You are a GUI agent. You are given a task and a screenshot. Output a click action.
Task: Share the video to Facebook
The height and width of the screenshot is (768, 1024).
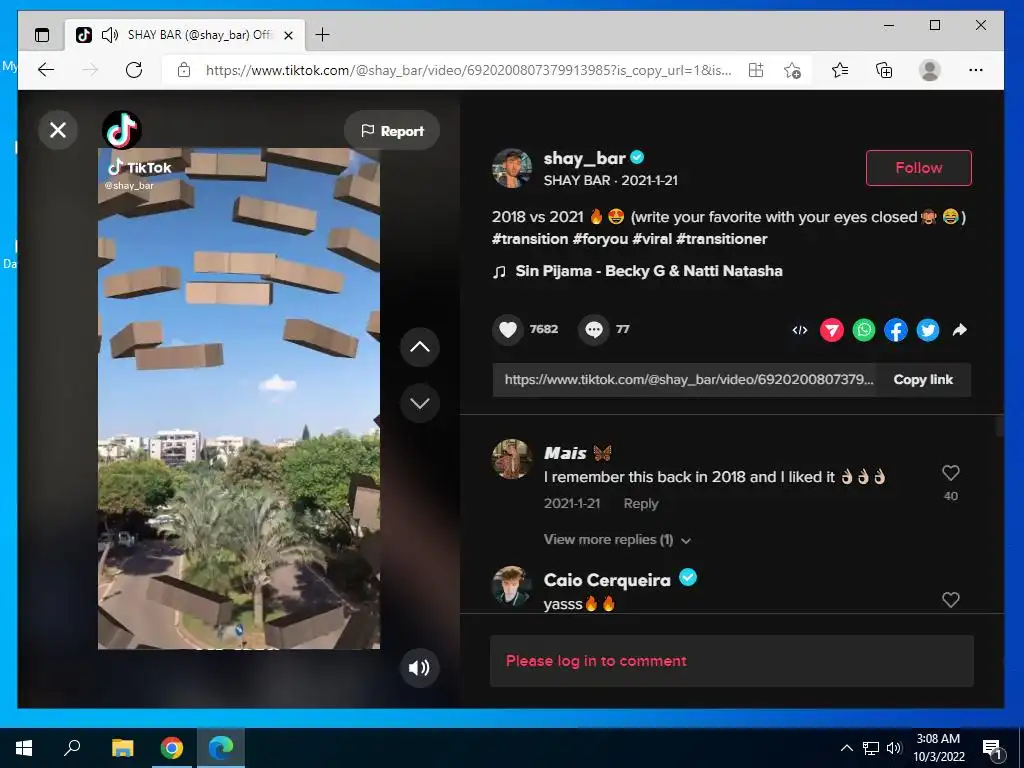(895, 330)
